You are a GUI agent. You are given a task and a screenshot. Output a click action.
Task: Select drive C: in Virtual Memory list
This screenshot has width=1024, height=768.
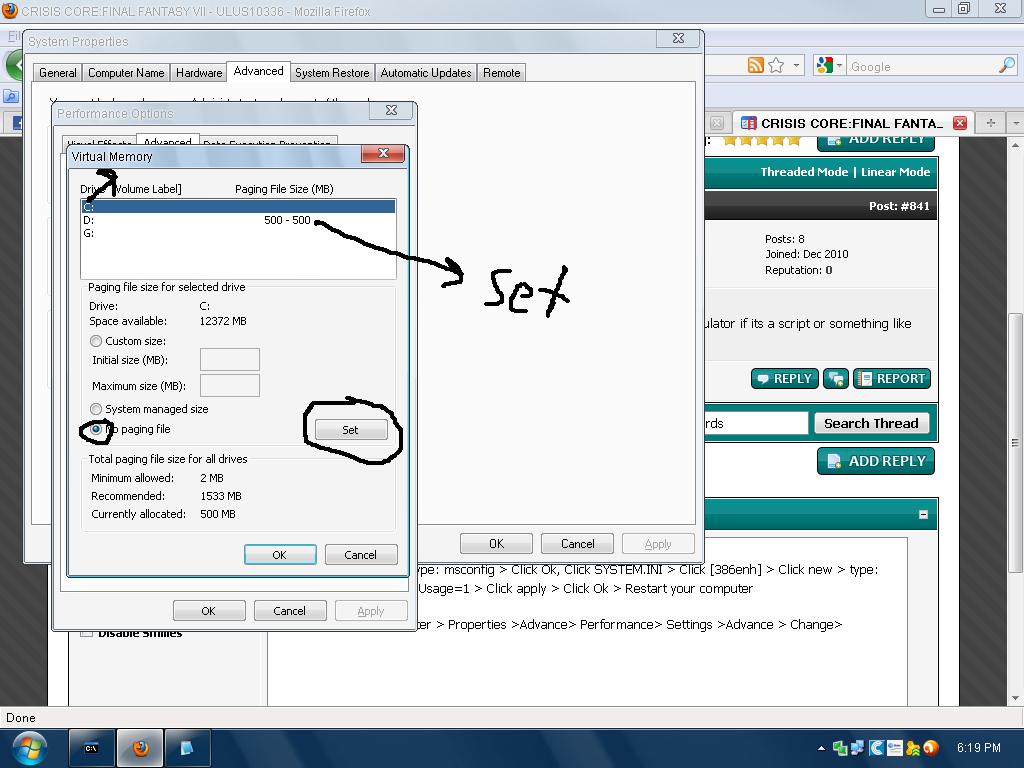pyautogui.click(x=238, y=206)
